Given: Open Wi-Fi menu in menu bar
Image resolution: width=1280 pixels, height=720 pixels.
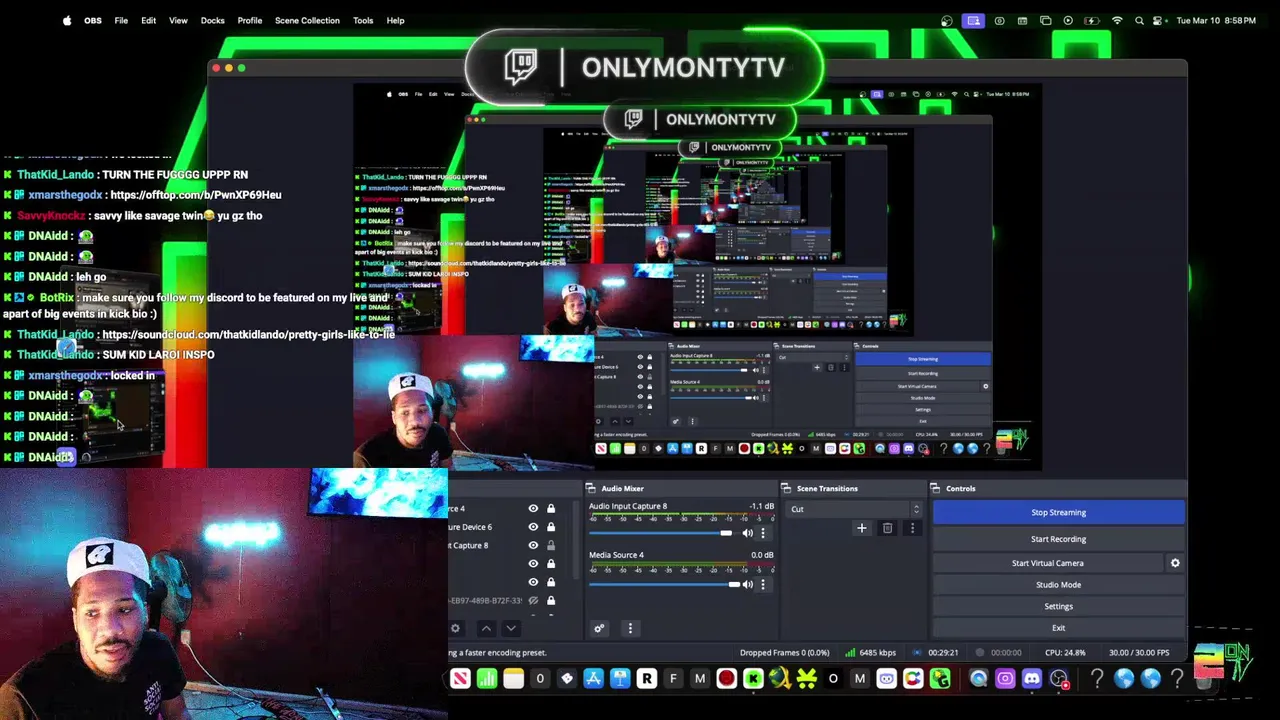Looking at the screenshot, I should (x=1117, y=20).
